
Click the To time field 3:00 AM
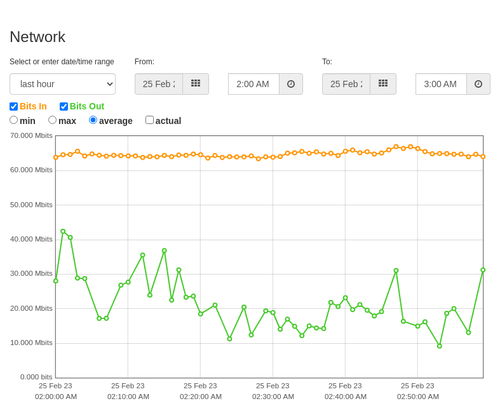coord(441,84)
